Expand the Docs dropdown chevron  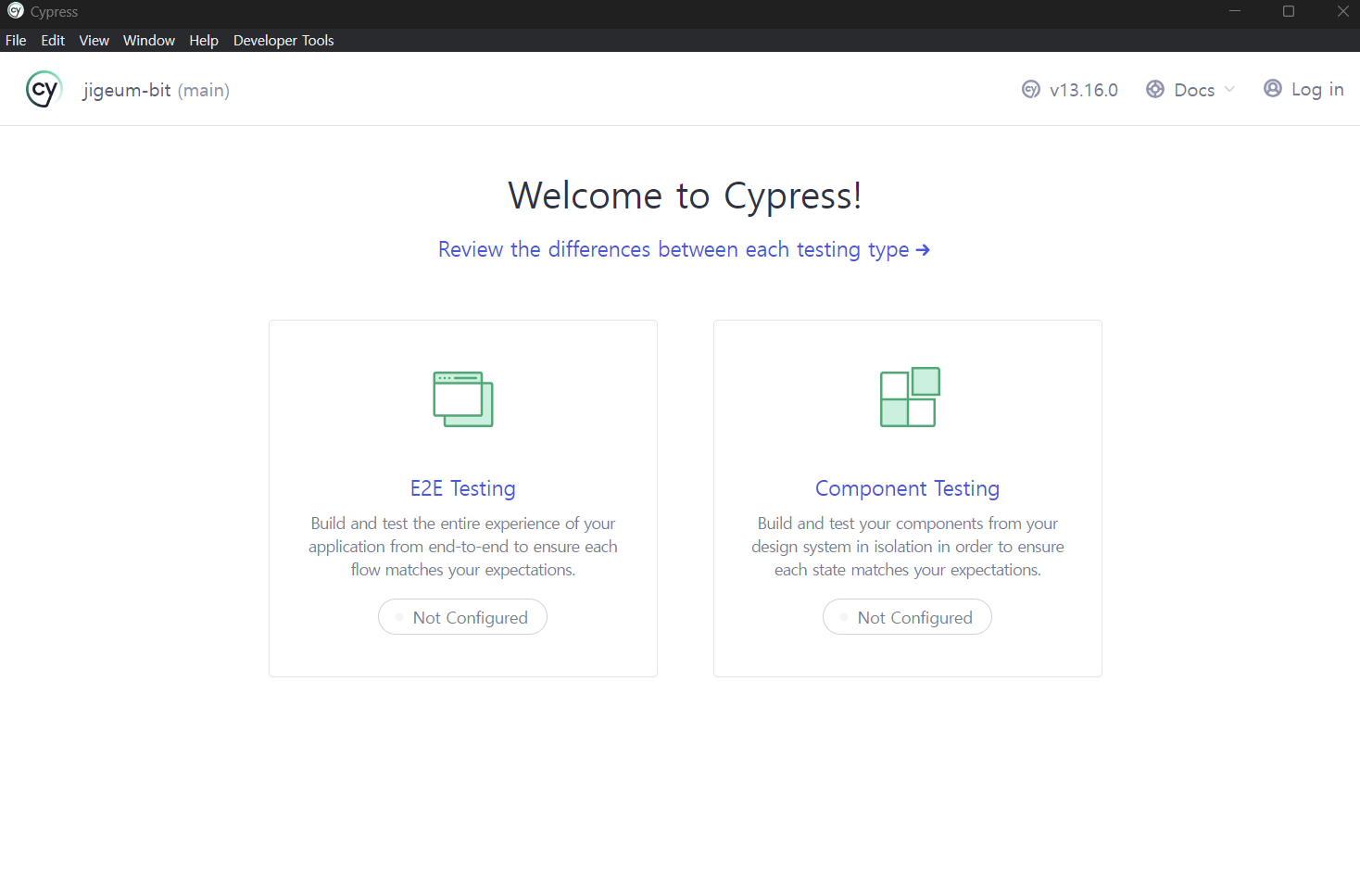1229,89
